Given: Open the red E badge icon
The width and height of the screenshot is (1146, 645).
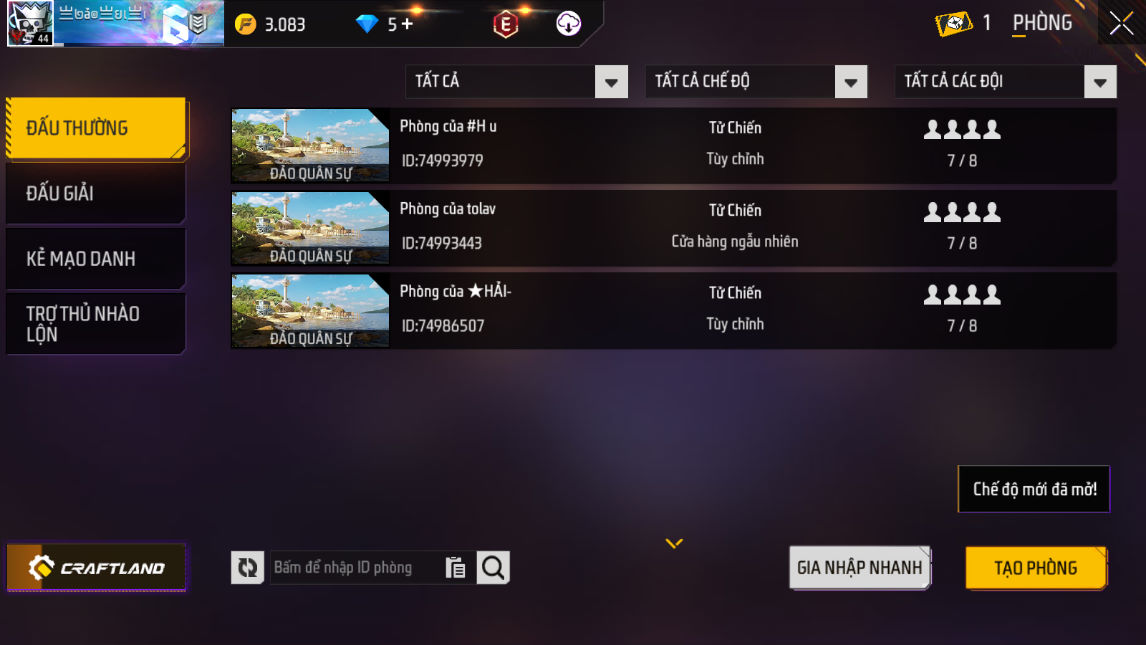Looking at the screenshot, I should tap(506, 24).
